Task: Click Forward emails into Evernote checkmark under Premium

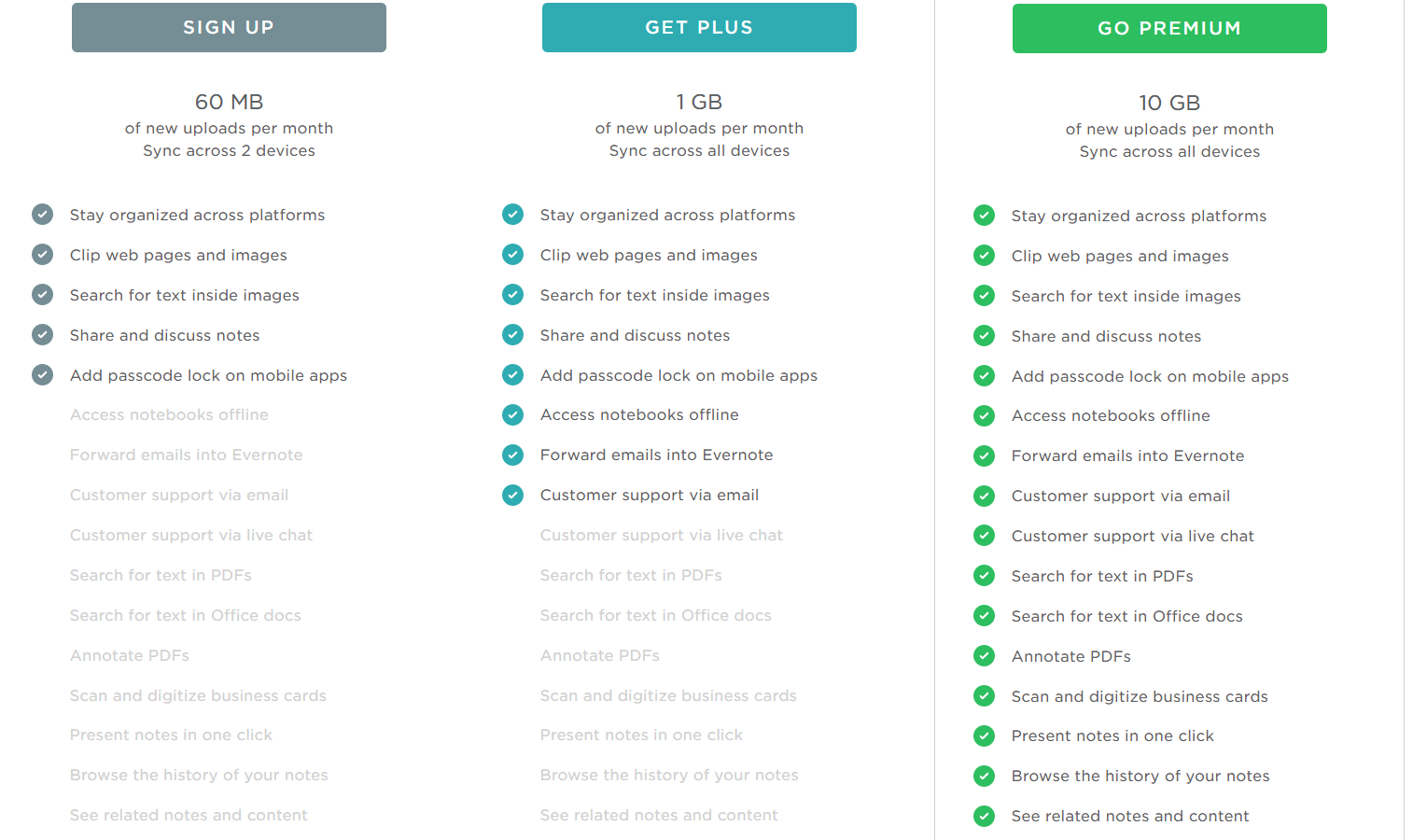Action: 984,455
